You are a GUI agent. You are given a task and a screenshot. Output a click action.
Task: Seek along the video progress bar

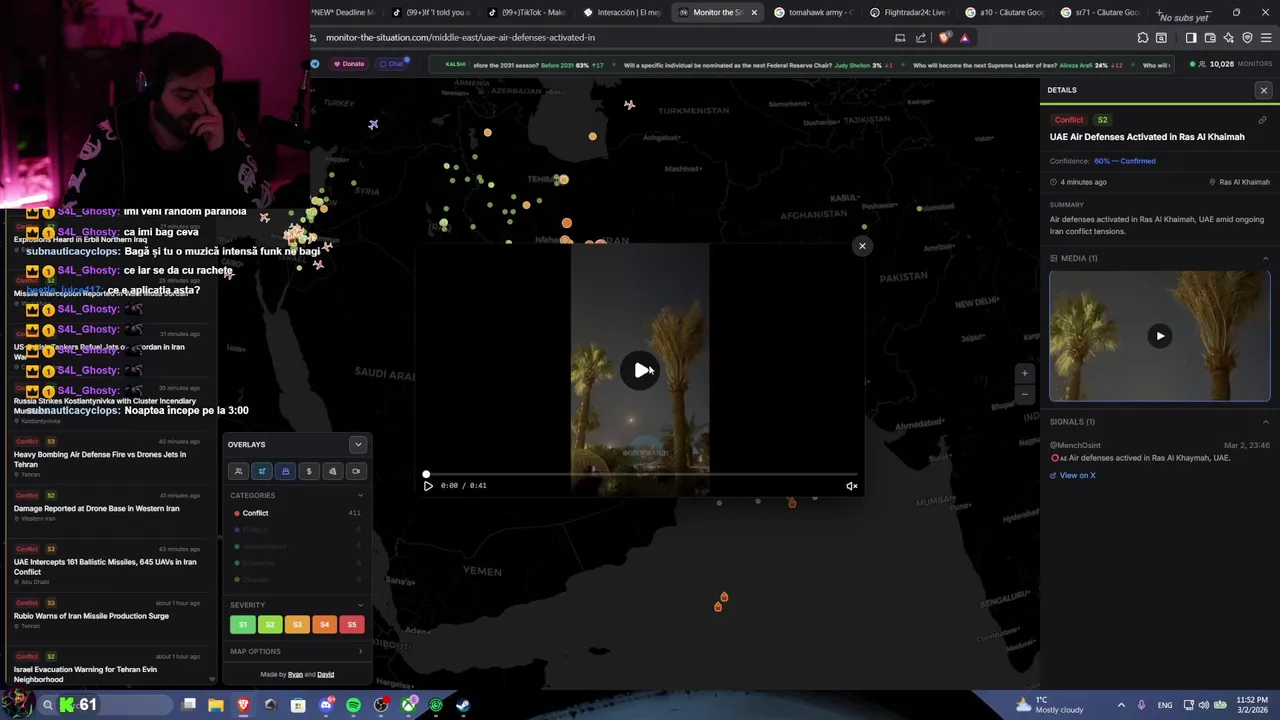(x=640, y=474)
